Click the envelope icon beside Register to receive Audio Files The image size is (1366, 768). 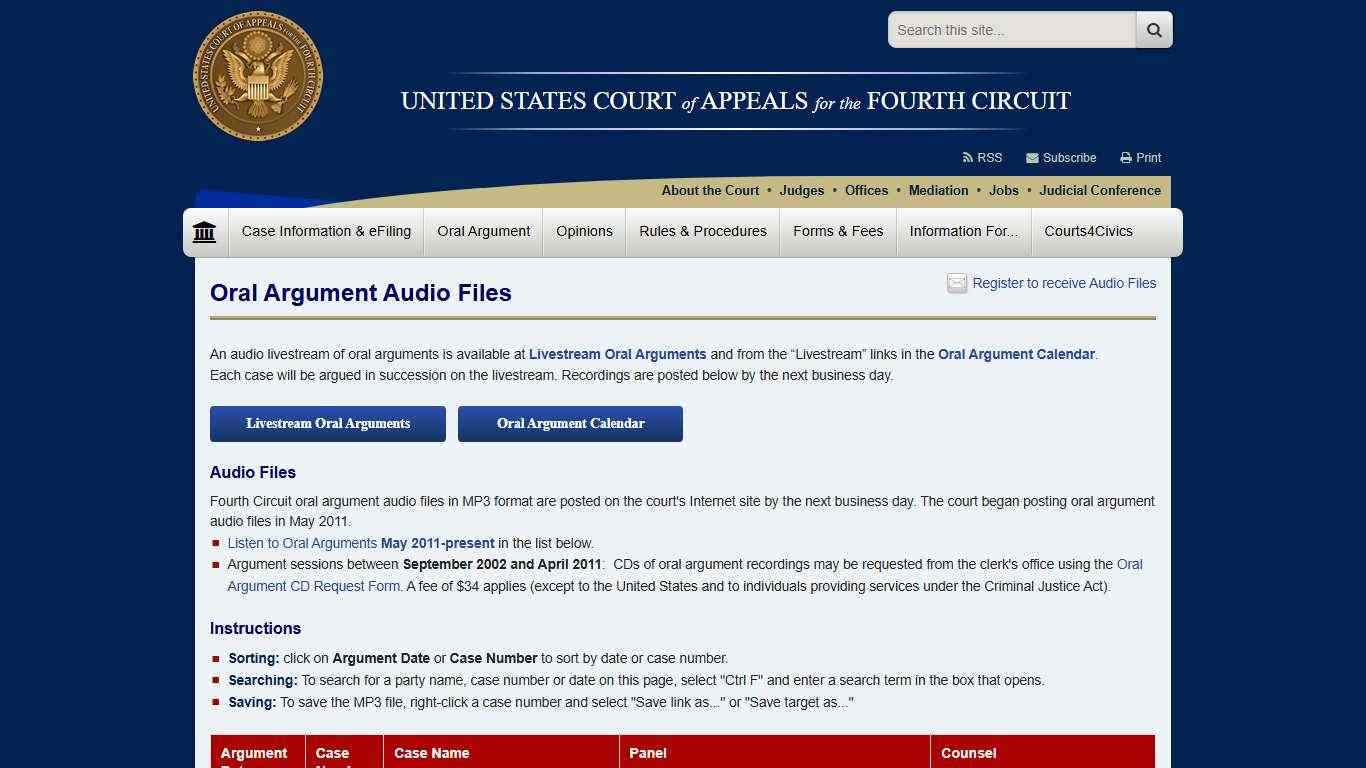[x=956, y=283]
